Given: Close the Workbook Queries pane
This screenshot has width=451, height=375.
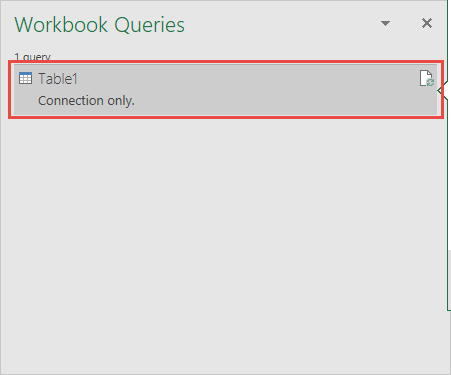Looking at the screenshot, I should click(x=427, y=23).
